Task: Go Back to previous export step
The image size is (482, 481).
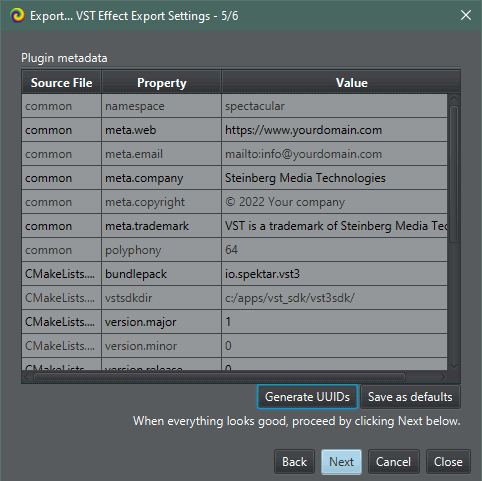Action: [294, 462]
